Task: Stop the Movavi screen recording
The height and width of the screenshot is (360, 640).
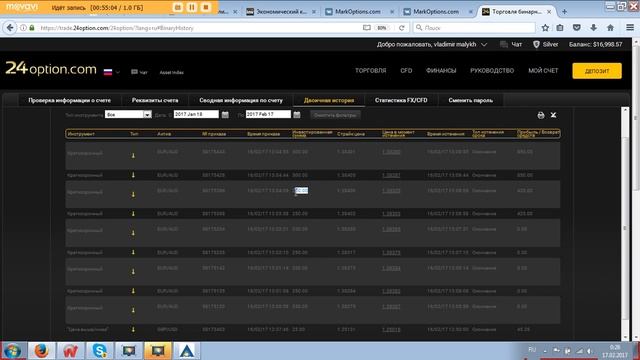Action: (x=206, y=7)
